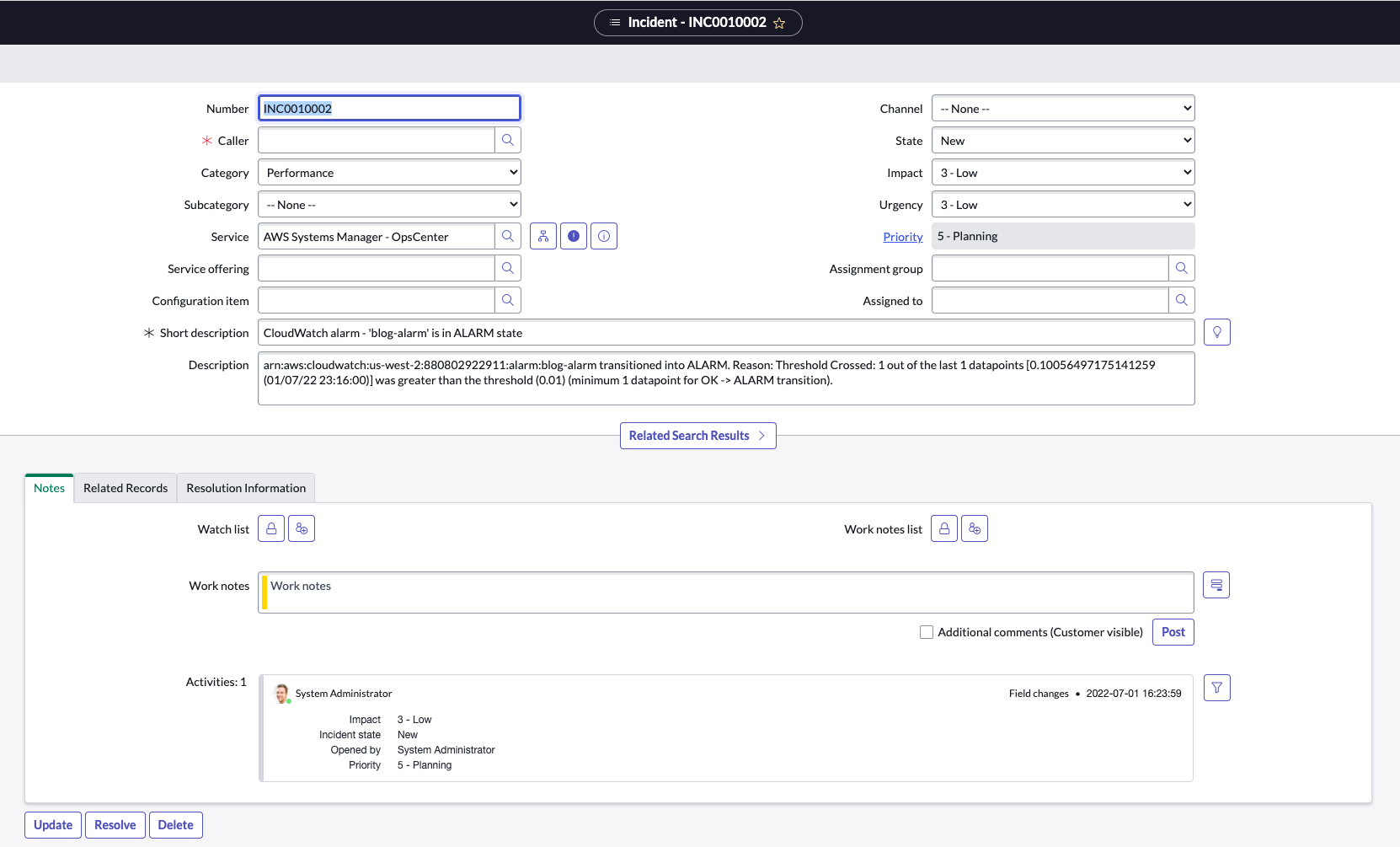Open the Resolution Information tab

point(245,487)
